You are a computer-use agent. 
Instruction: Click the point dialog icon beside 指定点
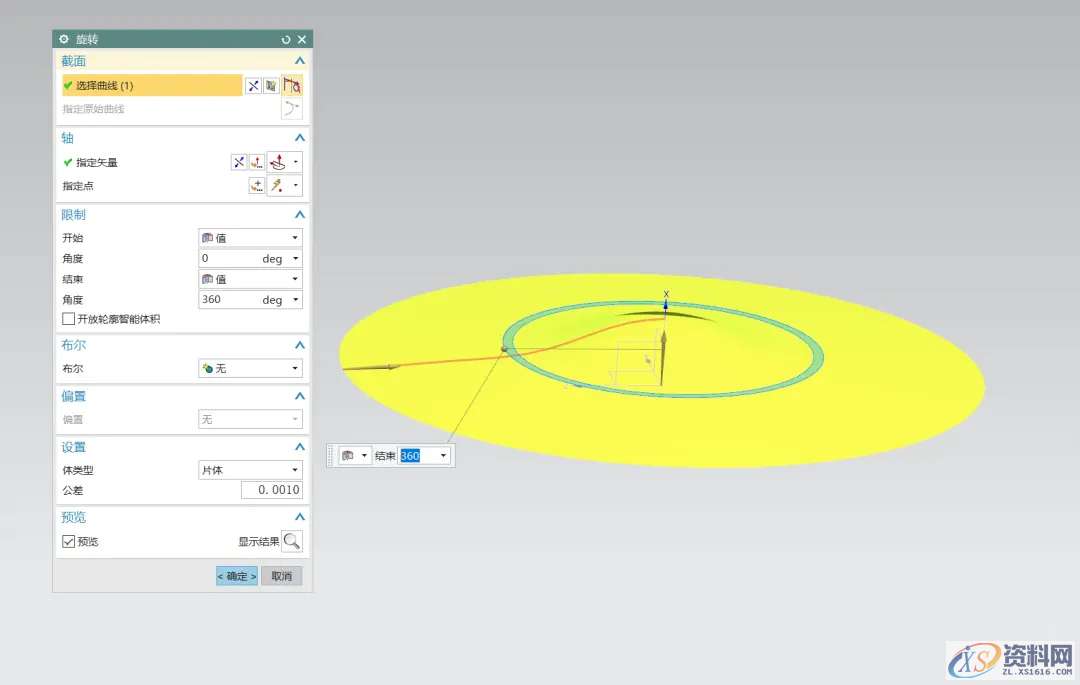click(x=256, y=186)
